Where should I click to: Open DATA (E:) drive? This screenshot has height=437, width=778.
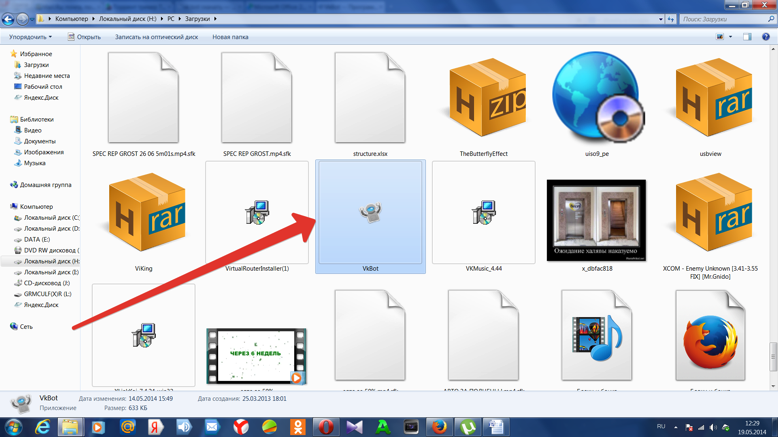37,239
